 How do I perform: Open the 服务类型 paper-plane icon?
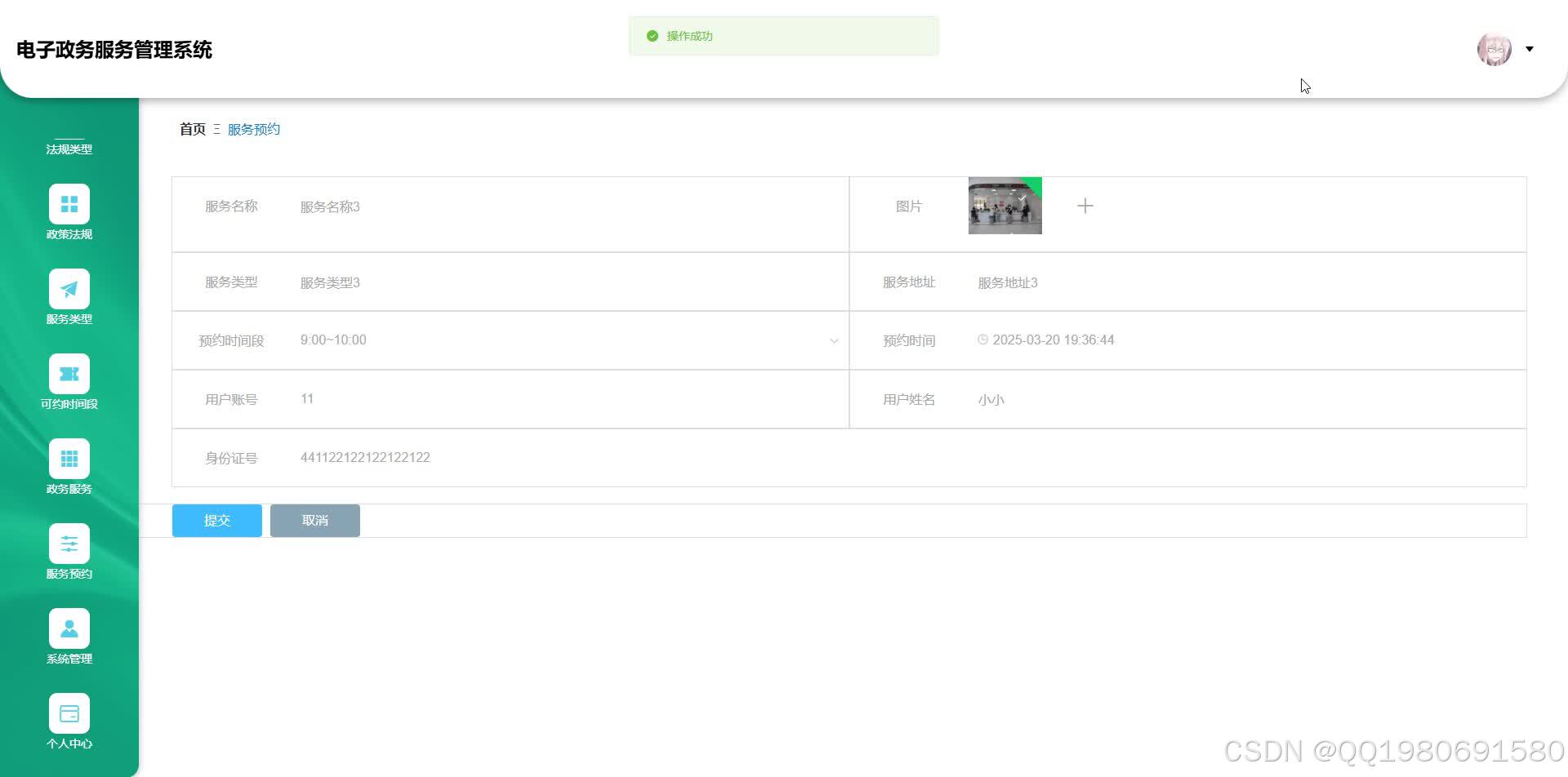pos(69,289)
